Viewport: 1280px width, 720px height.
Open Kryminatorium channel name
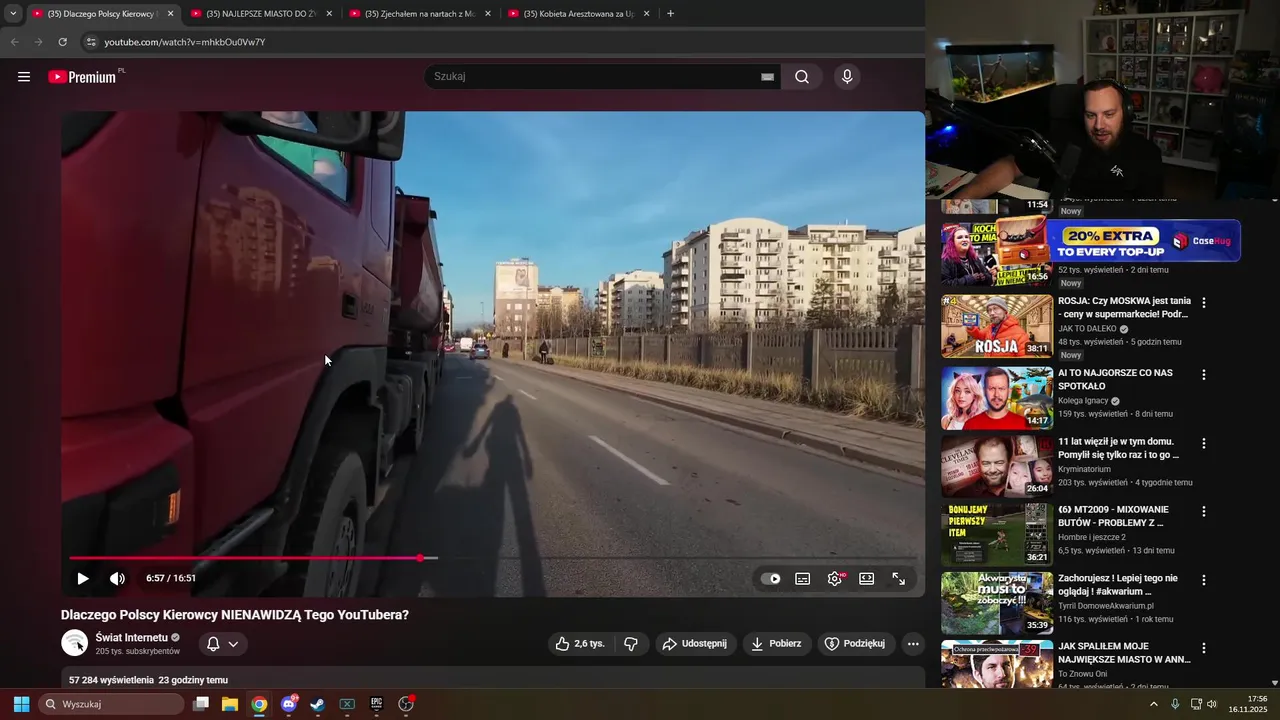[1084, 469]
